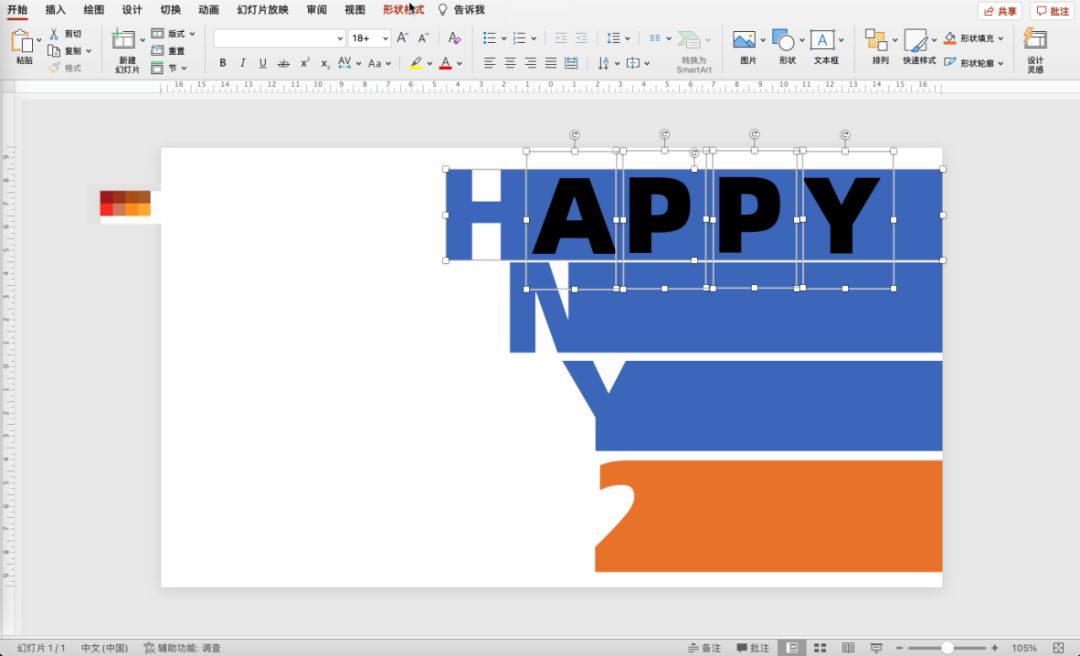
Task: Toggle bold formatting
Action: [222, 63]
